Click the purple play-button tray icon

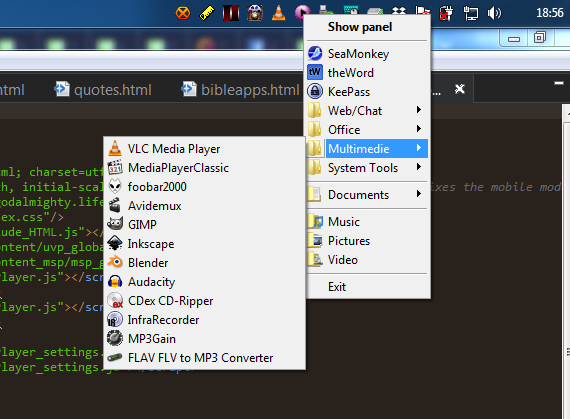tap(301, 12)
